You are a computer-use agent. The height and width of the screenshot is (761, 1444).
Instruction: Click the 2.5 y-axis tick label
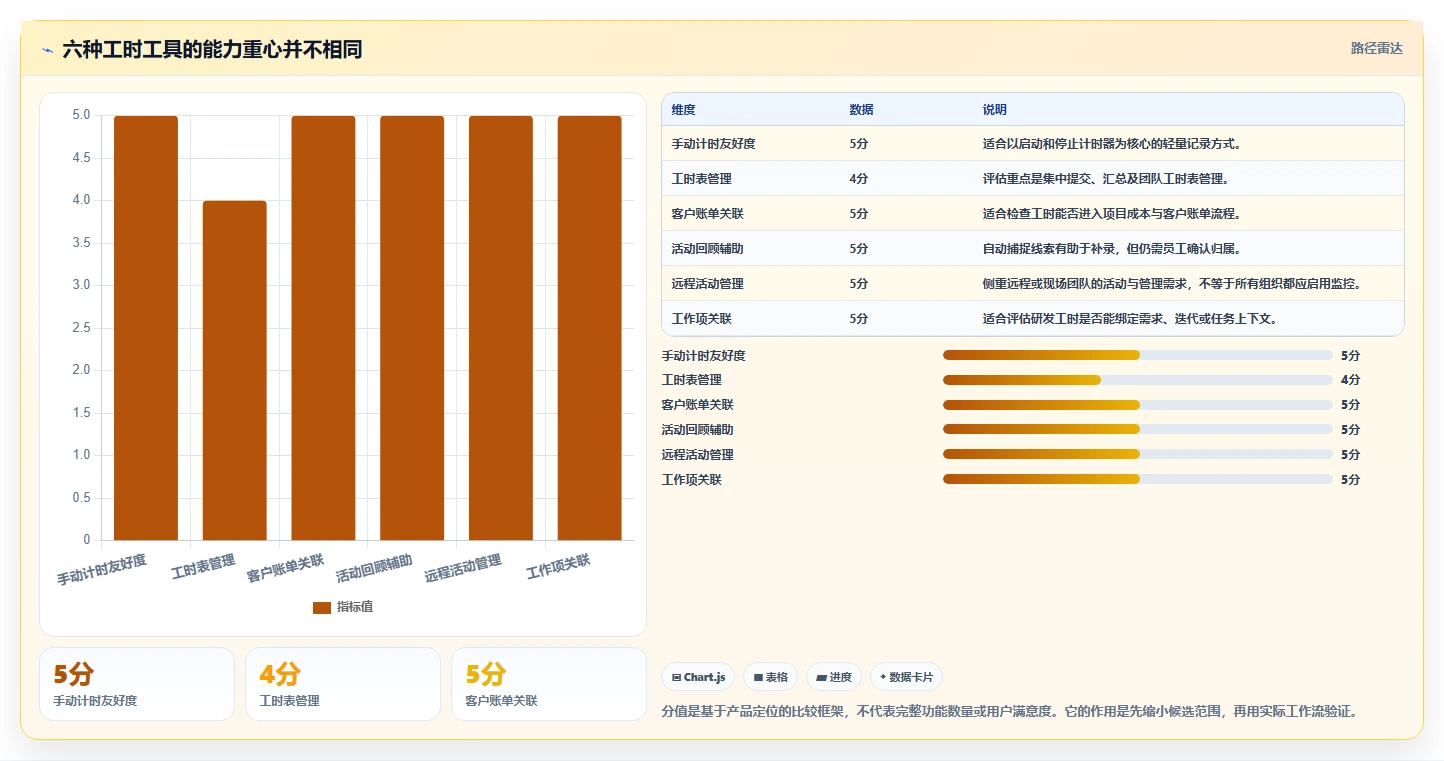click(x=81, y=328)
